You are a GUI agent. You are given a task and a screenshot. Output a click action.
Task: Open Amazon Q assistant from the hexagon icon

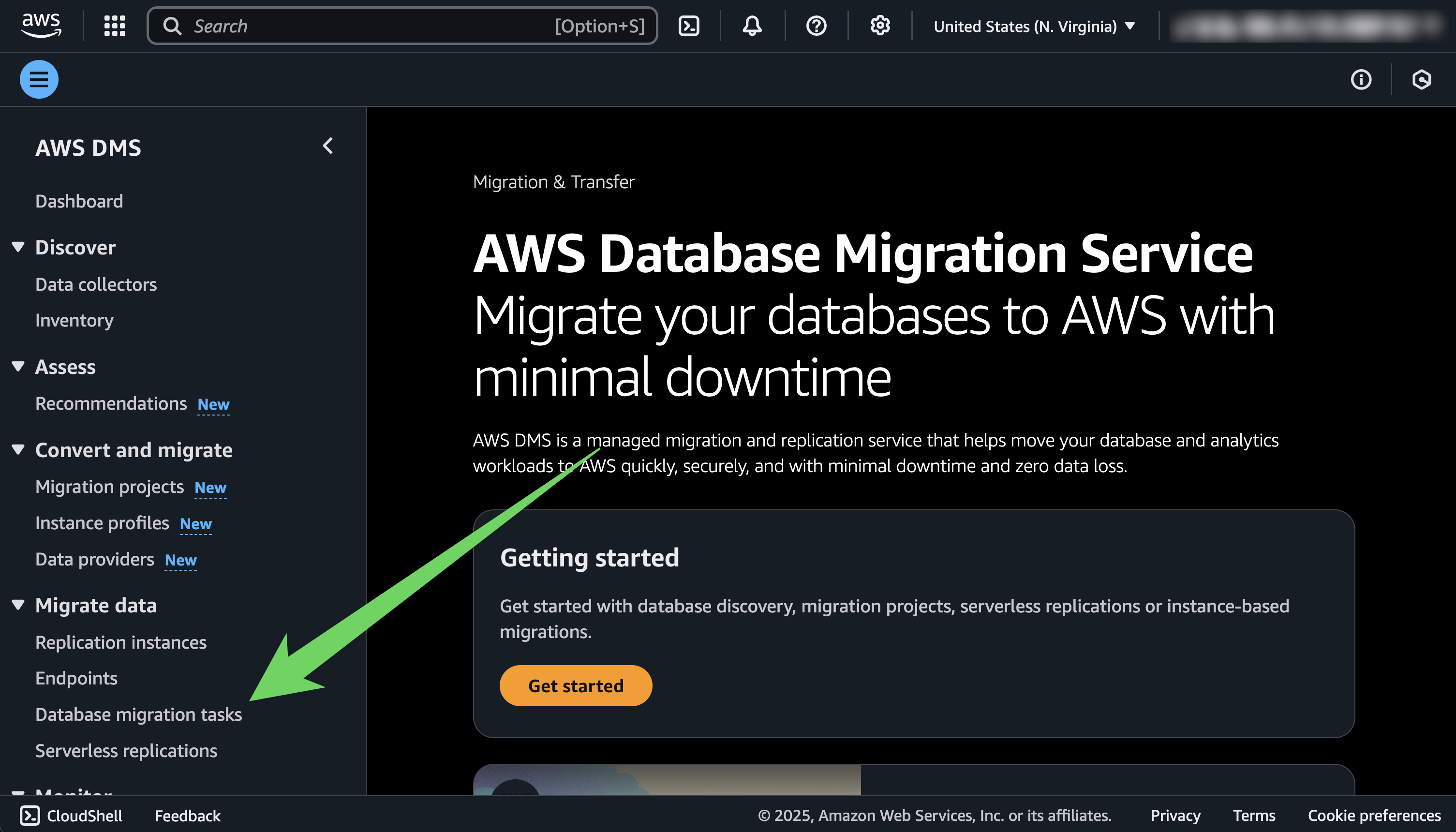[1421, 79]
